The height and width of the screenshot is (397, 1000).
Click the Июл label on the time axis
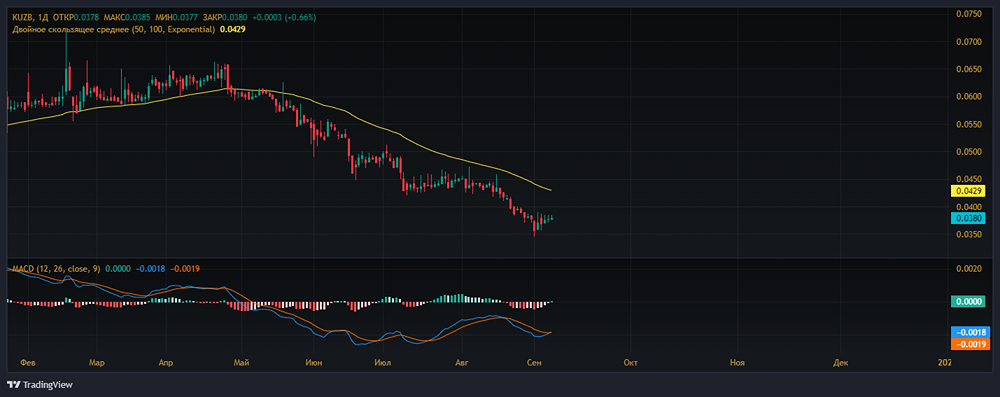click(383, 363)
